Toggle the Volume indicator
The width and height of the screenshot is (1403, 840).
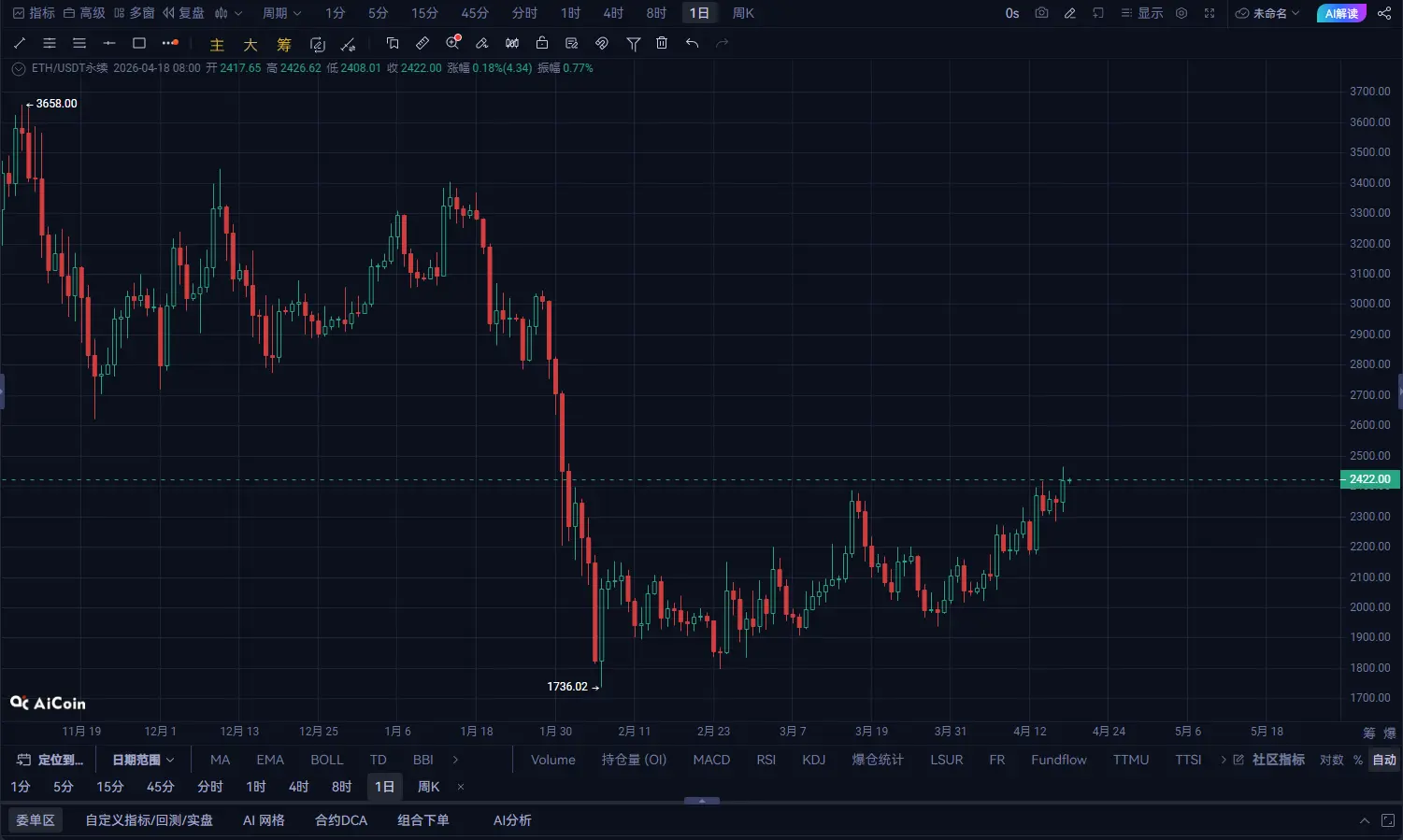[553, 760]
